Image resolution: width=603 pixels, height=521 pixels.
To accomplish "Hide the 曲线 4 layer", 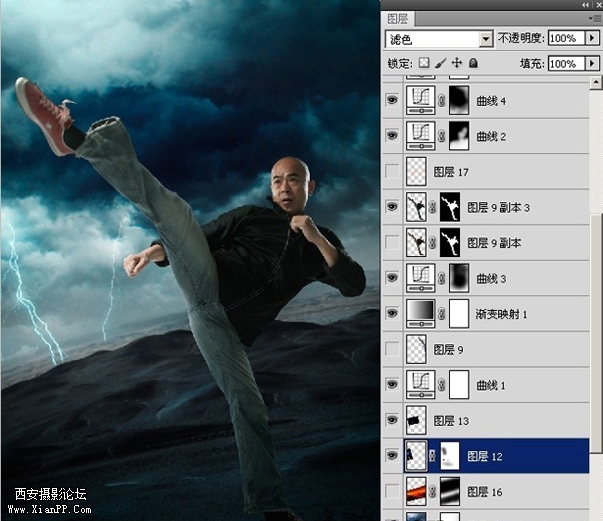I will point(391,100).
